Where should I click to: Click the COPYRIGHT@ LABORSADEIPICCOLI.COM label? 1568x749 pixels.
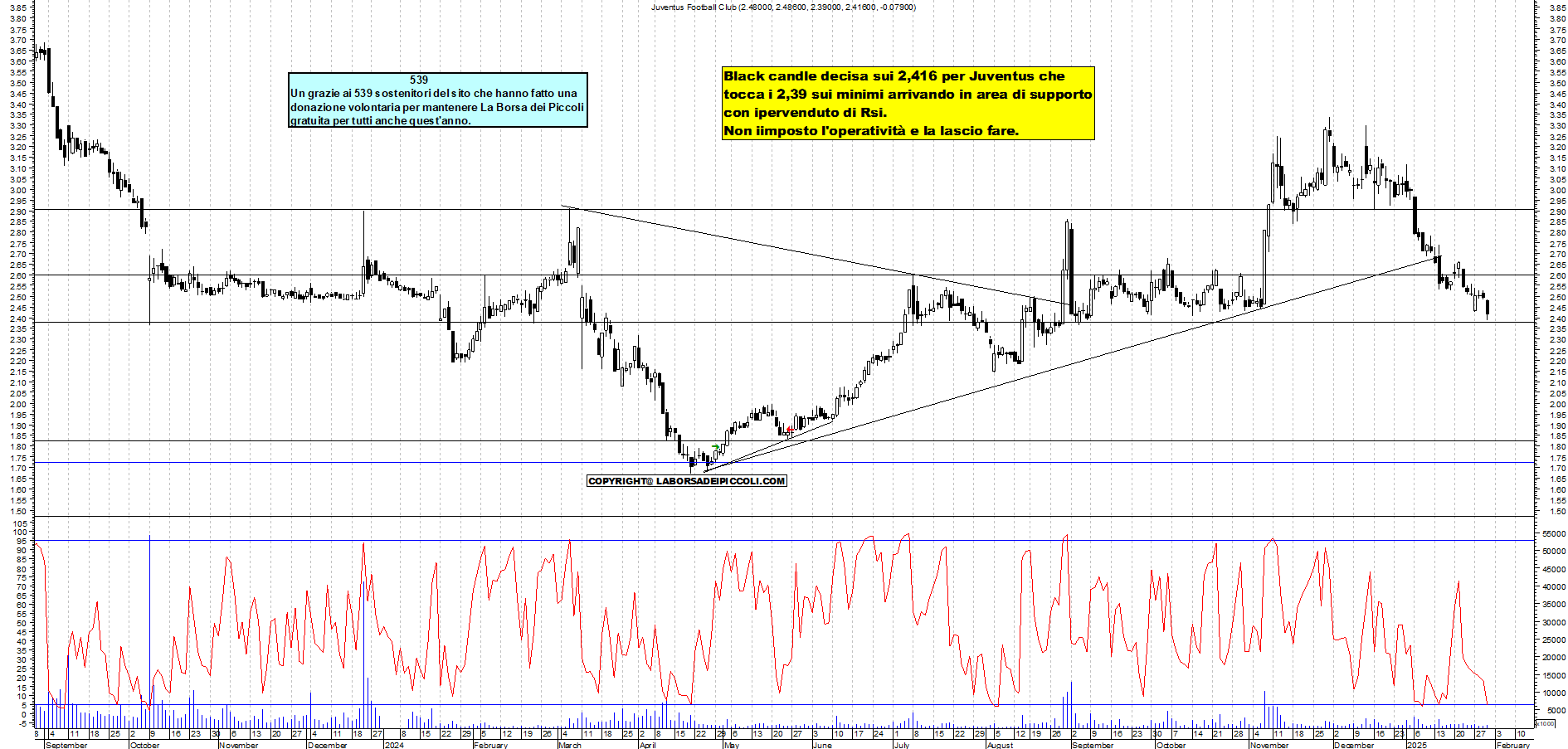click(x=686, y=481)
